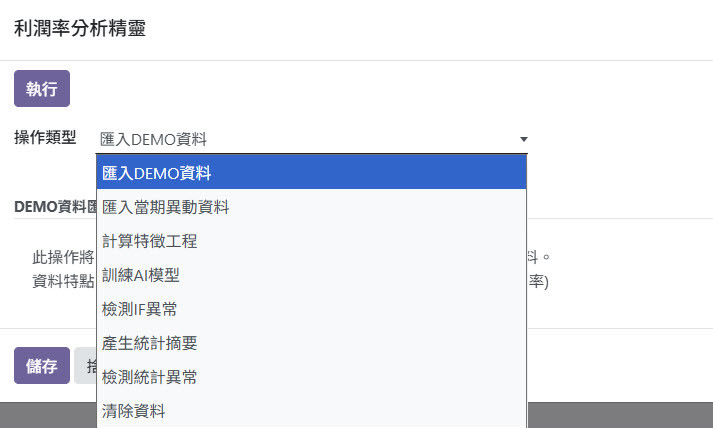
Task: Select the 計算特徵工程 option
Action: (311, 241)
